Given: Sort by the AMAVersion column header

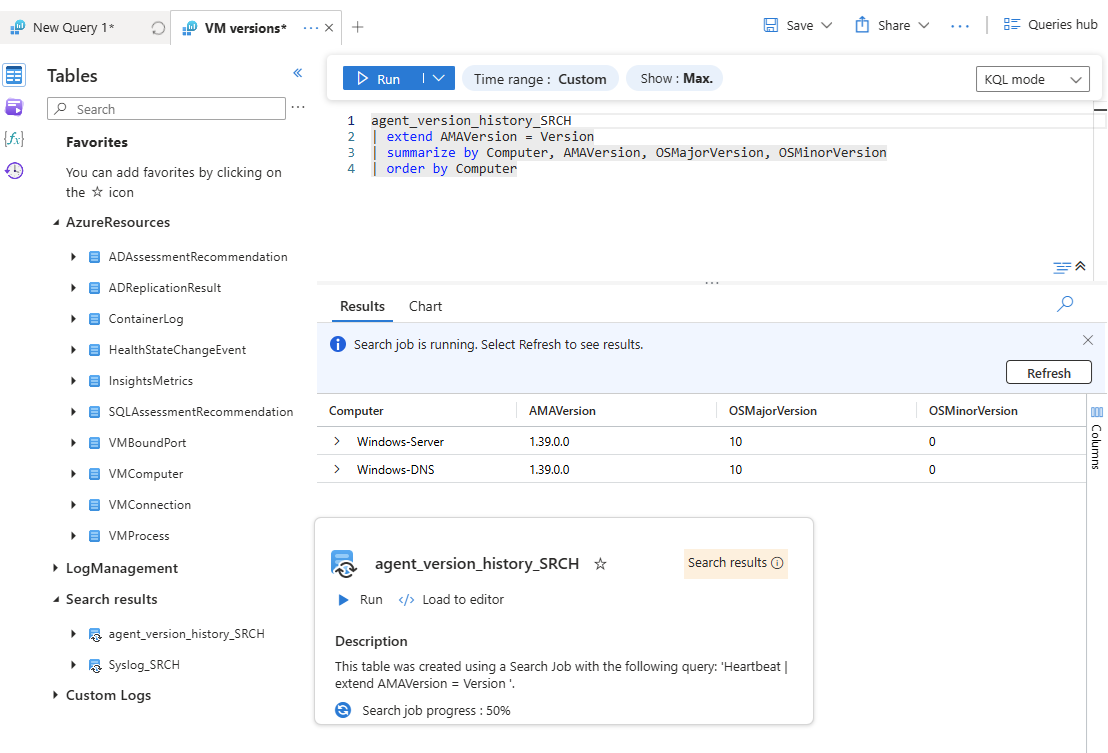Looking at the screenshot, I should click(x=562, y=411).
